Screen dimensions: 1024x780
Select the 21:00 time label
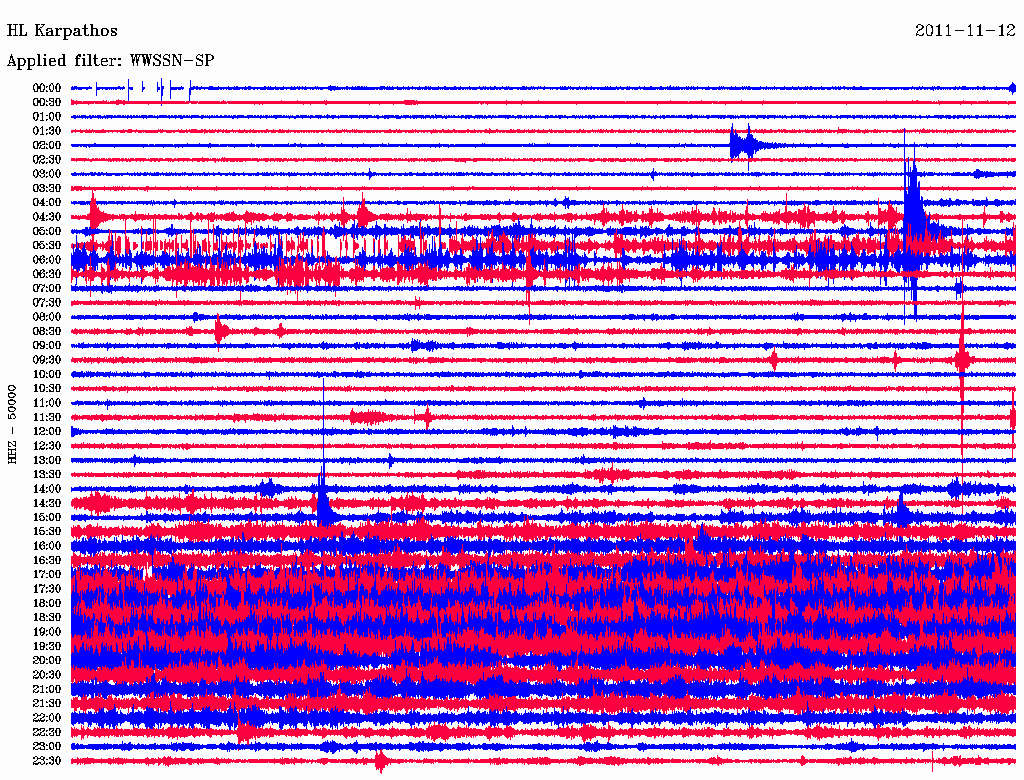[x=47, y=689]
